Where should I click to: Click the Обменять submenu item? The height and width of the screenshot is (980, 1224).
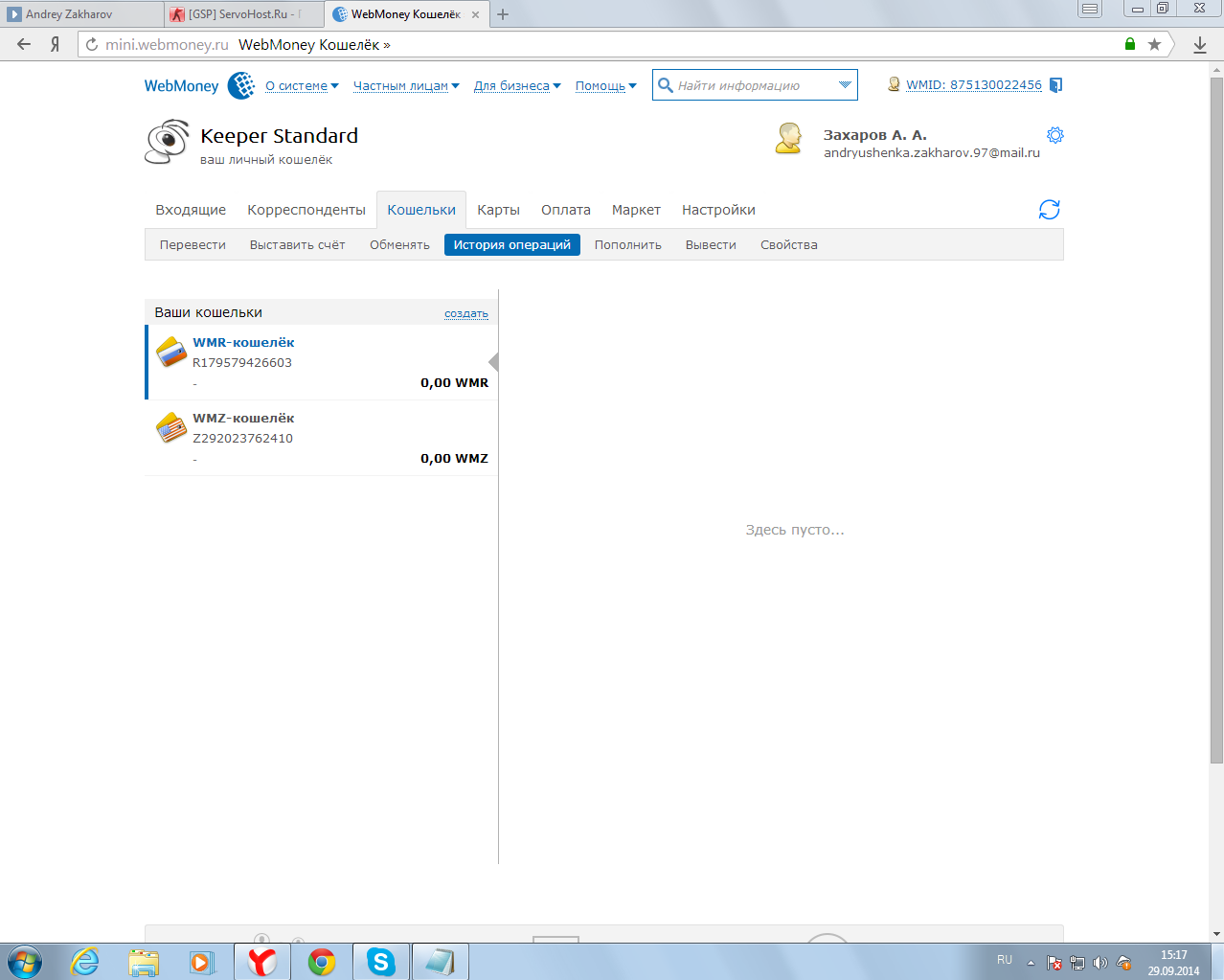pos(399,244)
